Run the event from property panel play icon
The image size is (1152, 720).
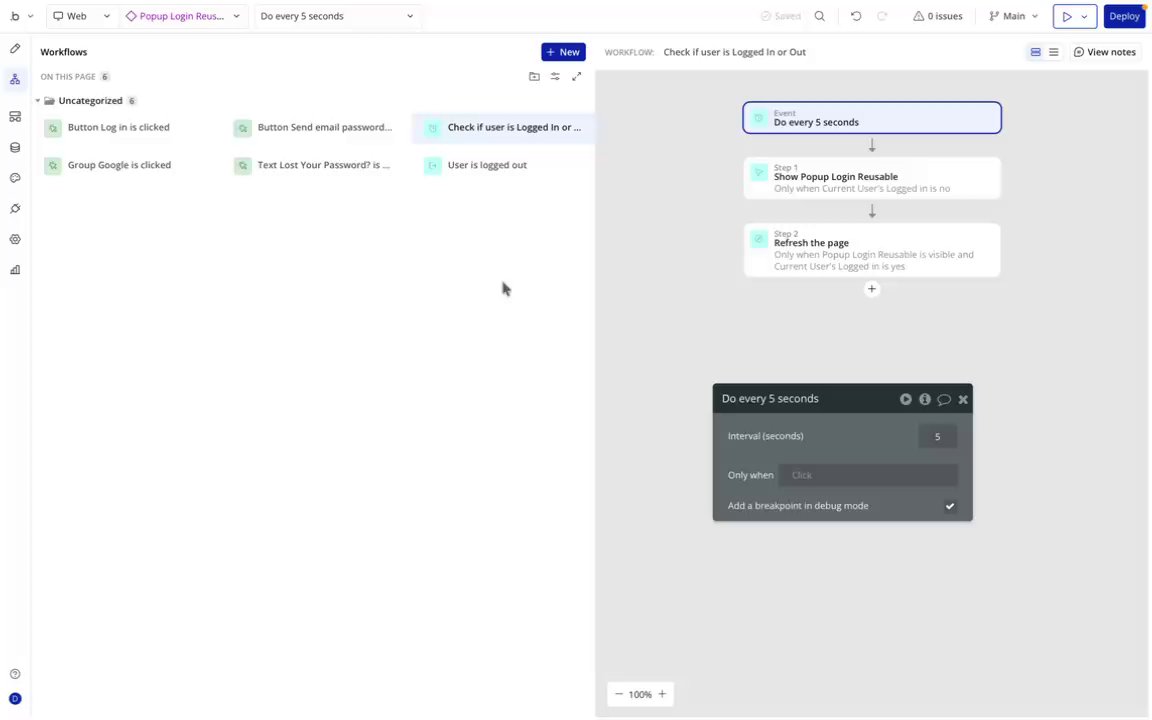point(906,399)
